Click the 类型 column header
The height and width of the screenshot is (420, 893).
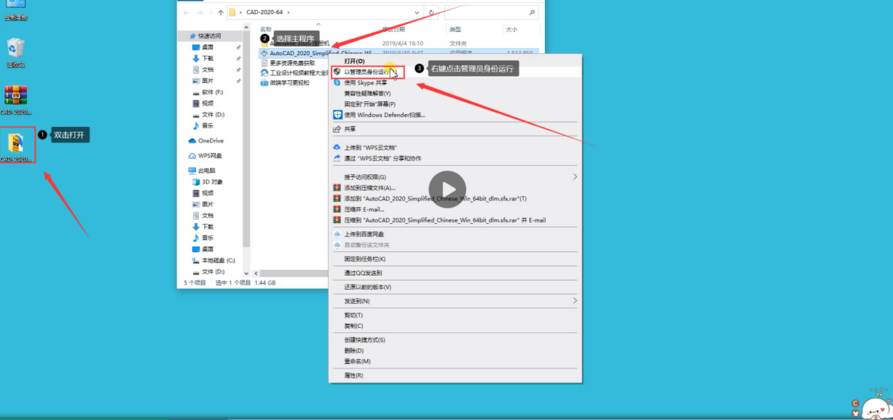point(454,29)
